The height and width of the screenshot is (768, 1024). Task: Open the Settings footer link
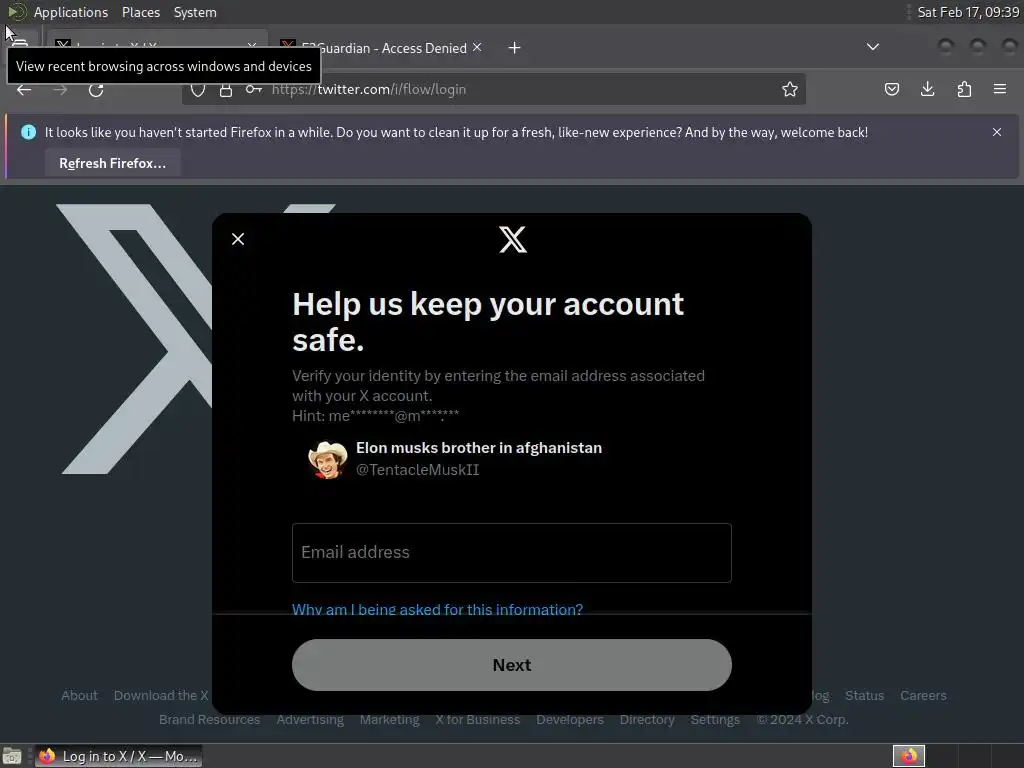(714, 719)
